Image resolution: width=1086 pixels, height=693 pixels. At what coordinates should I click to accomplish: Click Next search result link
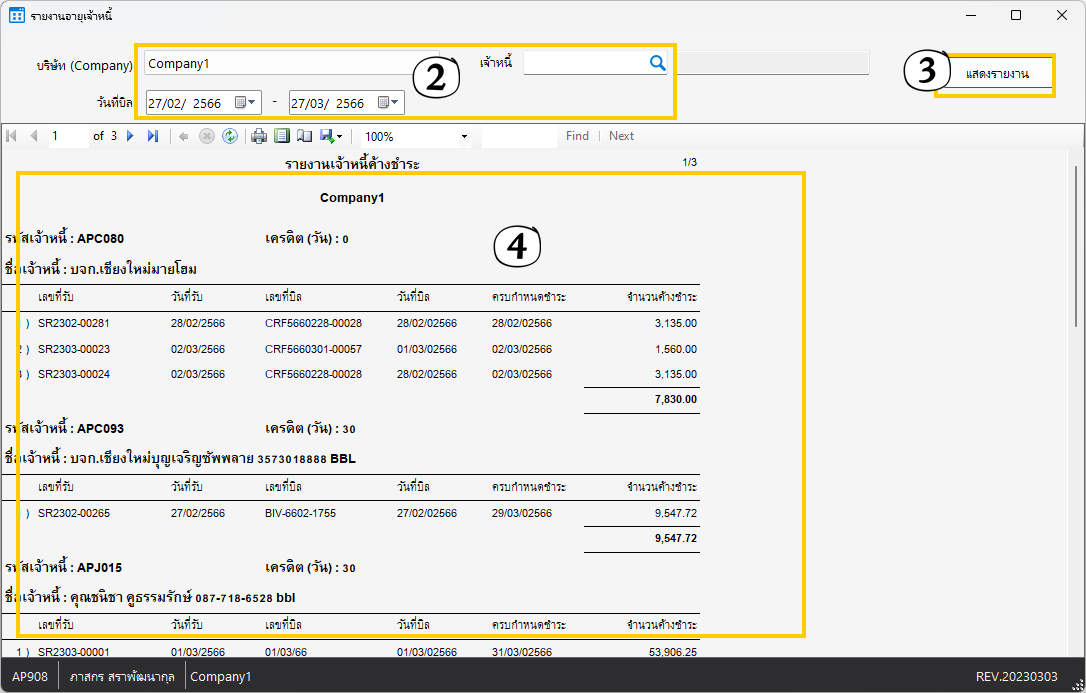coord(621,136)
